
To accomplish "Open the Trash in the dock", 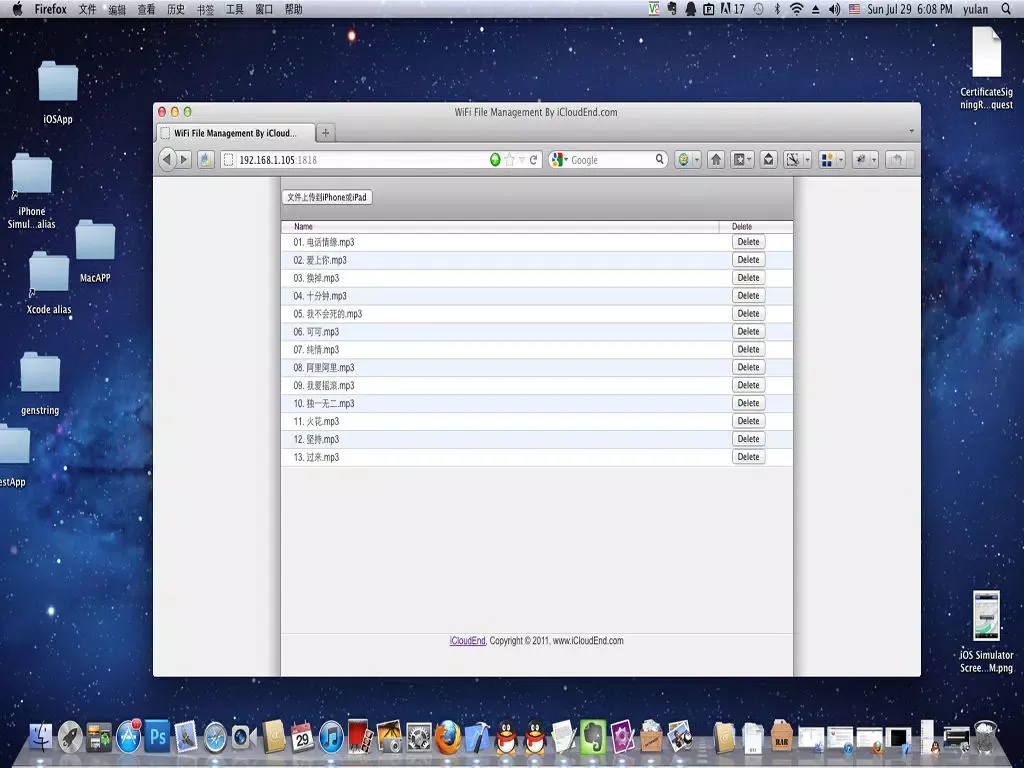I will 985,737.
